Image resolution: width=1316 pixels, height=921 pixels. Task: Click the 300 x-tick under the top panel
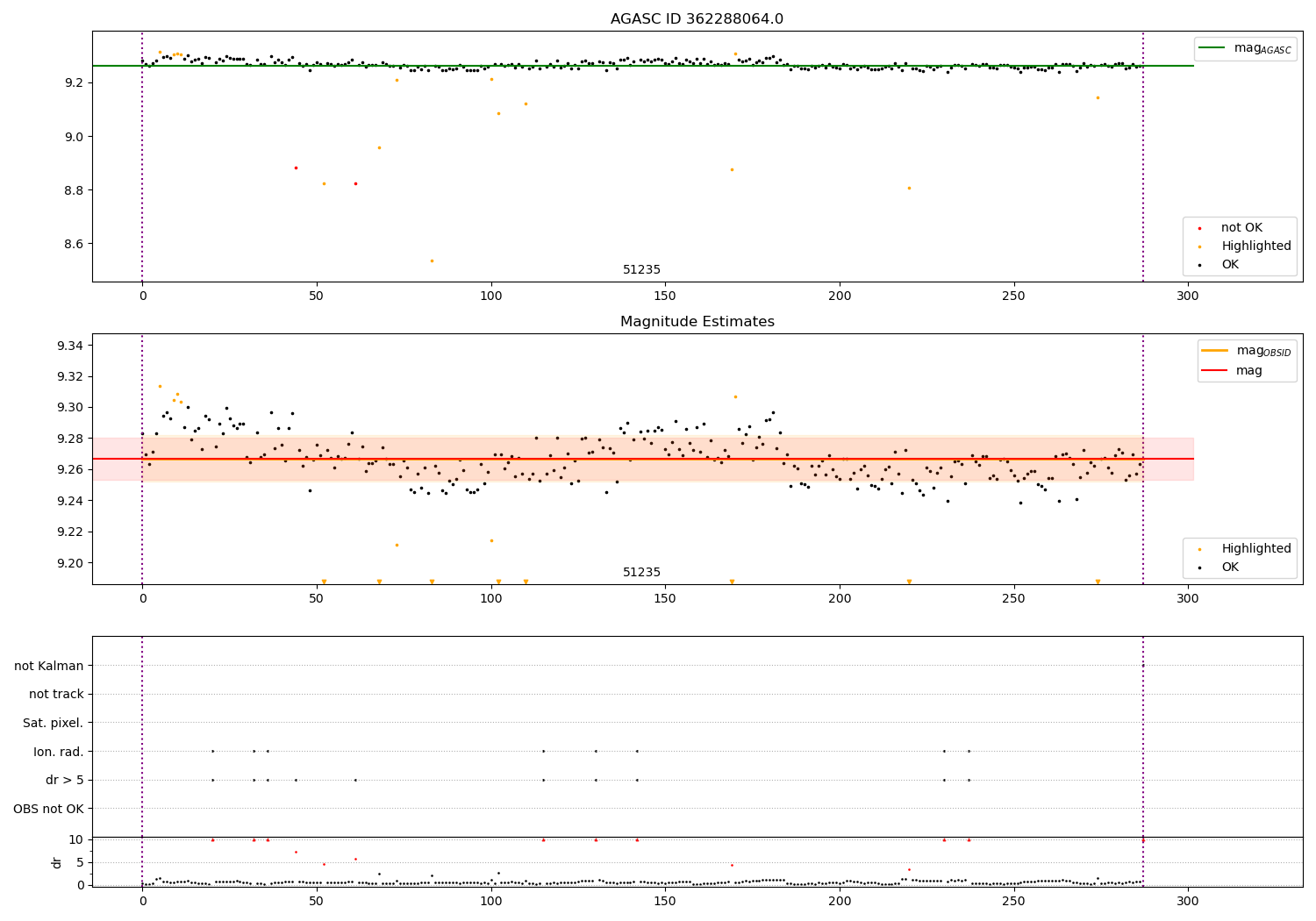tap(1188, 296)
